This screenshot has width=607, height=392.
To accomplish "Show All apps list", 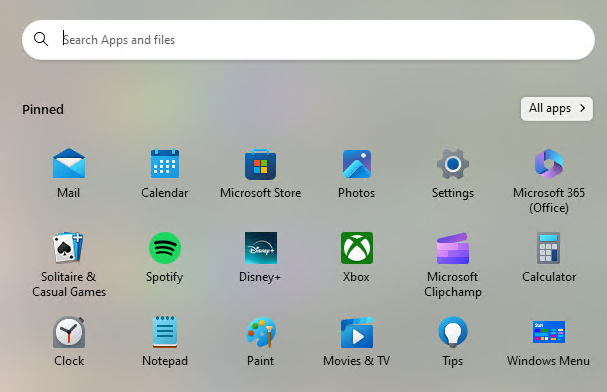I will [557, 108].
